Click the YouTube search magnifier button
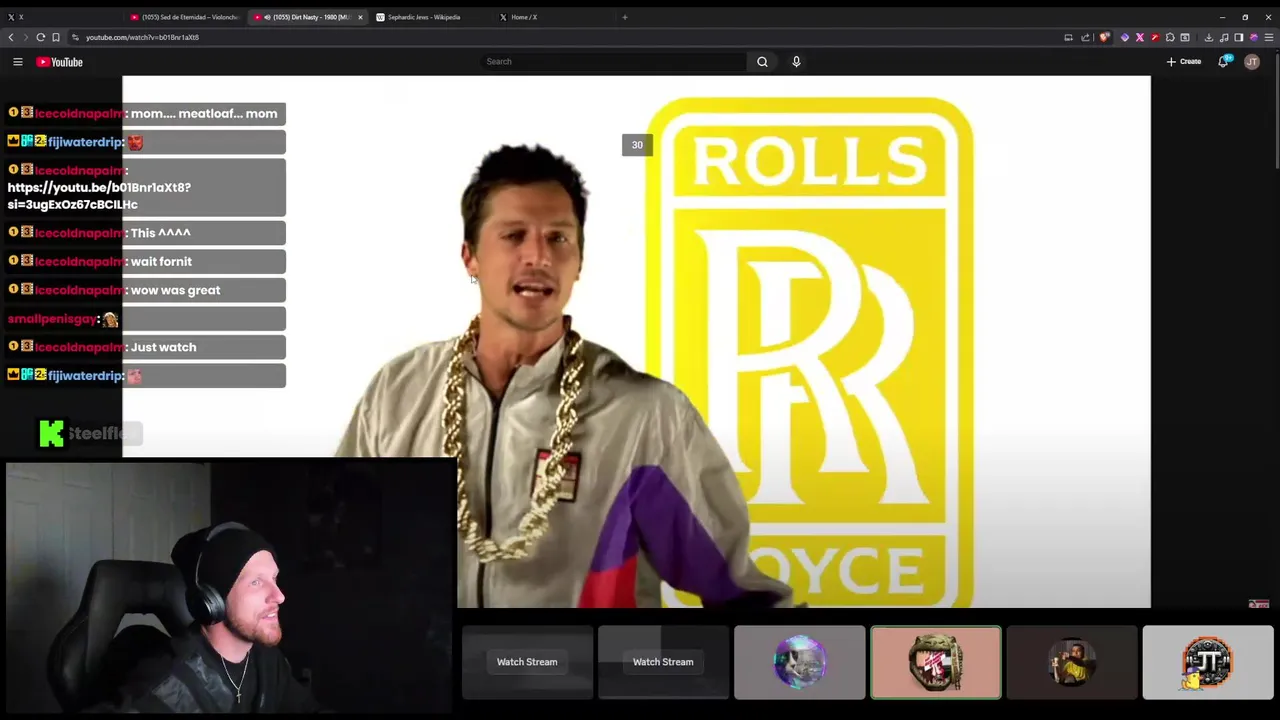Viewport: 1280px width, 720px height. 762,62
